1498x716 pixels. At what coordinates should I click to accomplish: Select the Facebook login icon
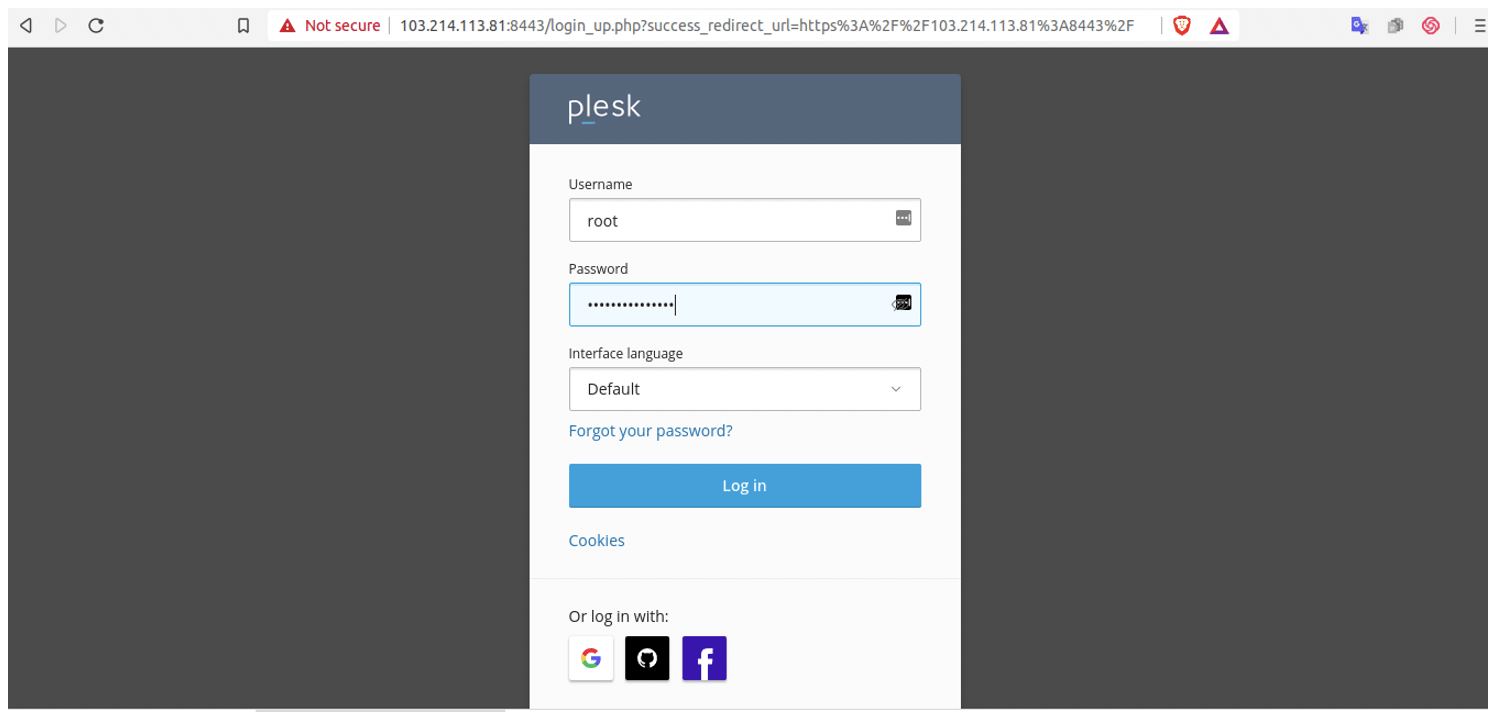[704, 658]
